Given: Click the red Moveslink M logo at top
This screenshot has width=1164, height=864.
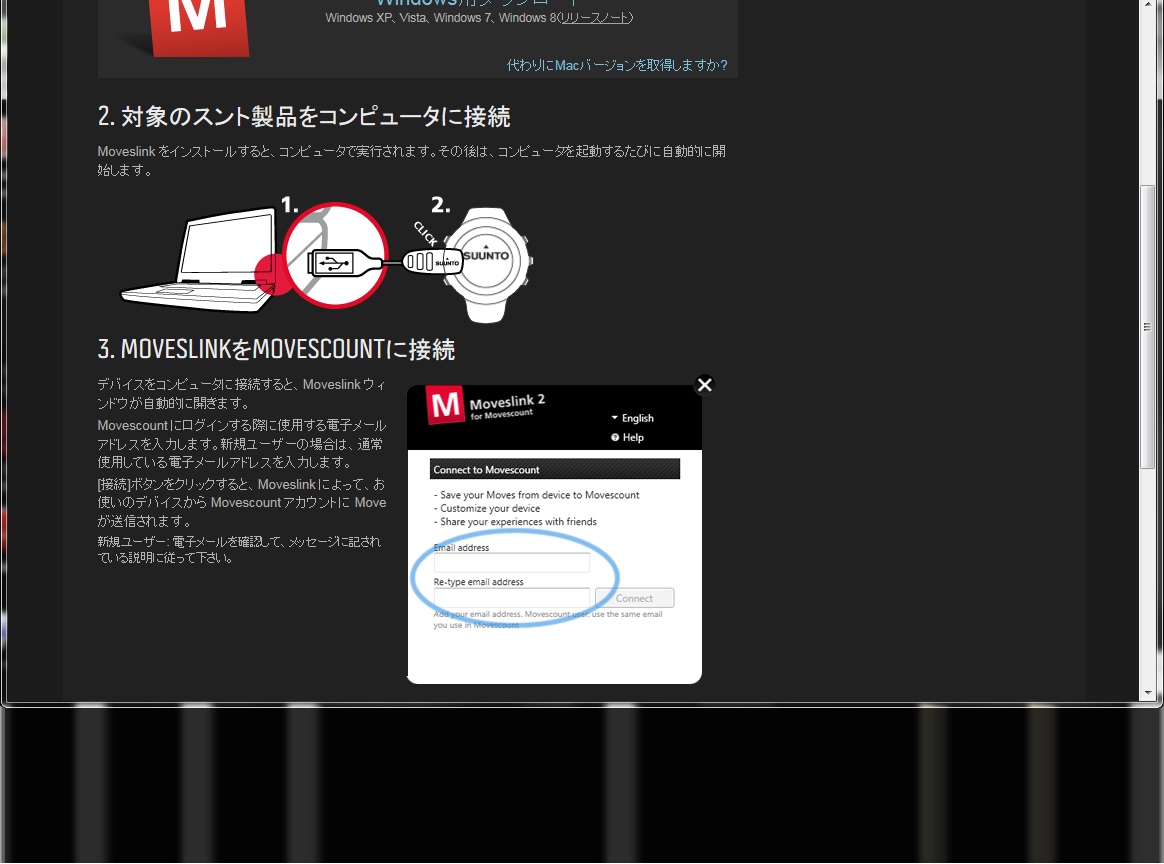Looking at the screenshot, I should pyautogui.click(x=199, y=27).
